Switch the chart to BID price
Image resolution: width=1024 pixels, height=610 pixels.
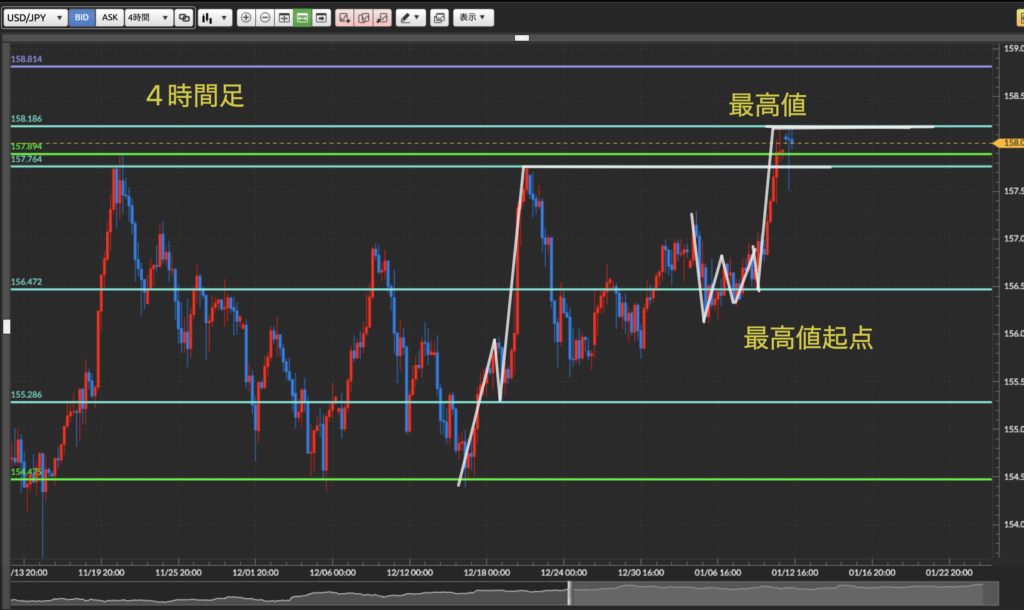[x=83, y=18]
